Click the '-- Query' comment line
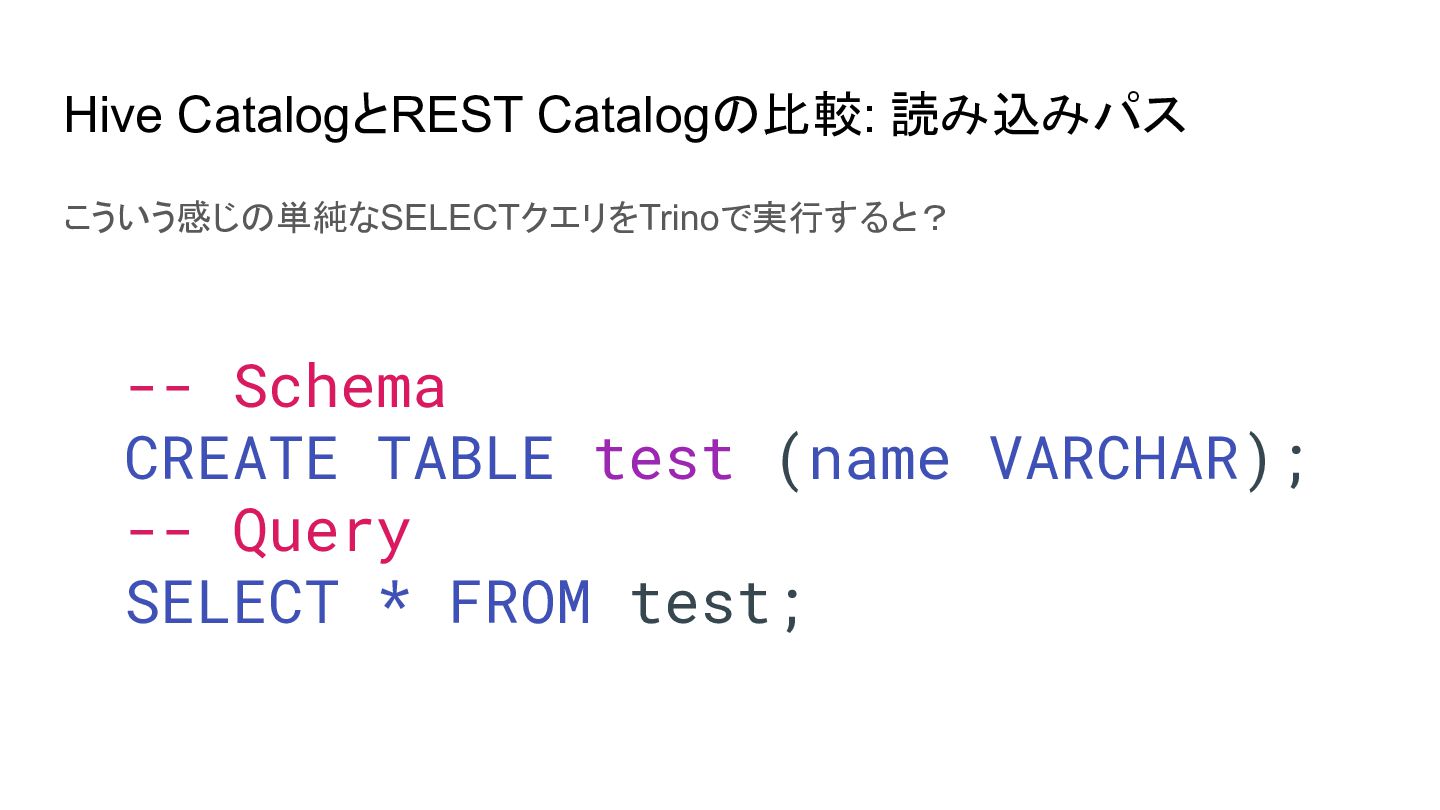This screenshot has width=1440, height=810. pyautogui.click(x=268, y=532)
